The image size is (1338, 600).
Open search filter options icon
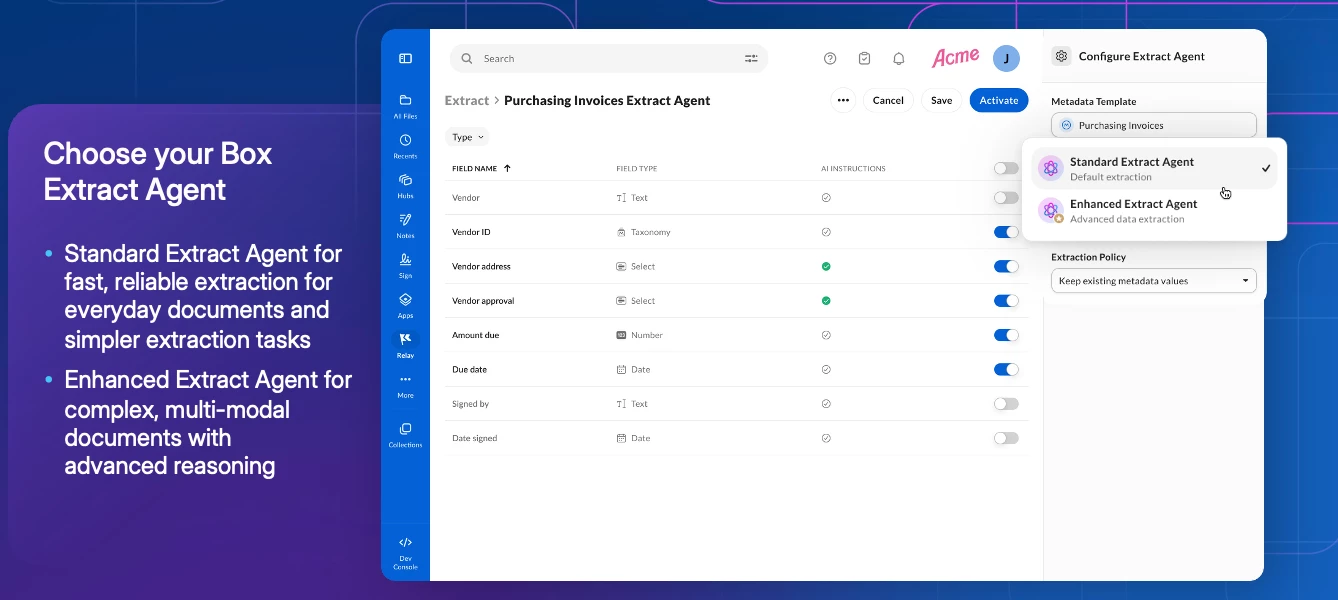click(751, 58)
